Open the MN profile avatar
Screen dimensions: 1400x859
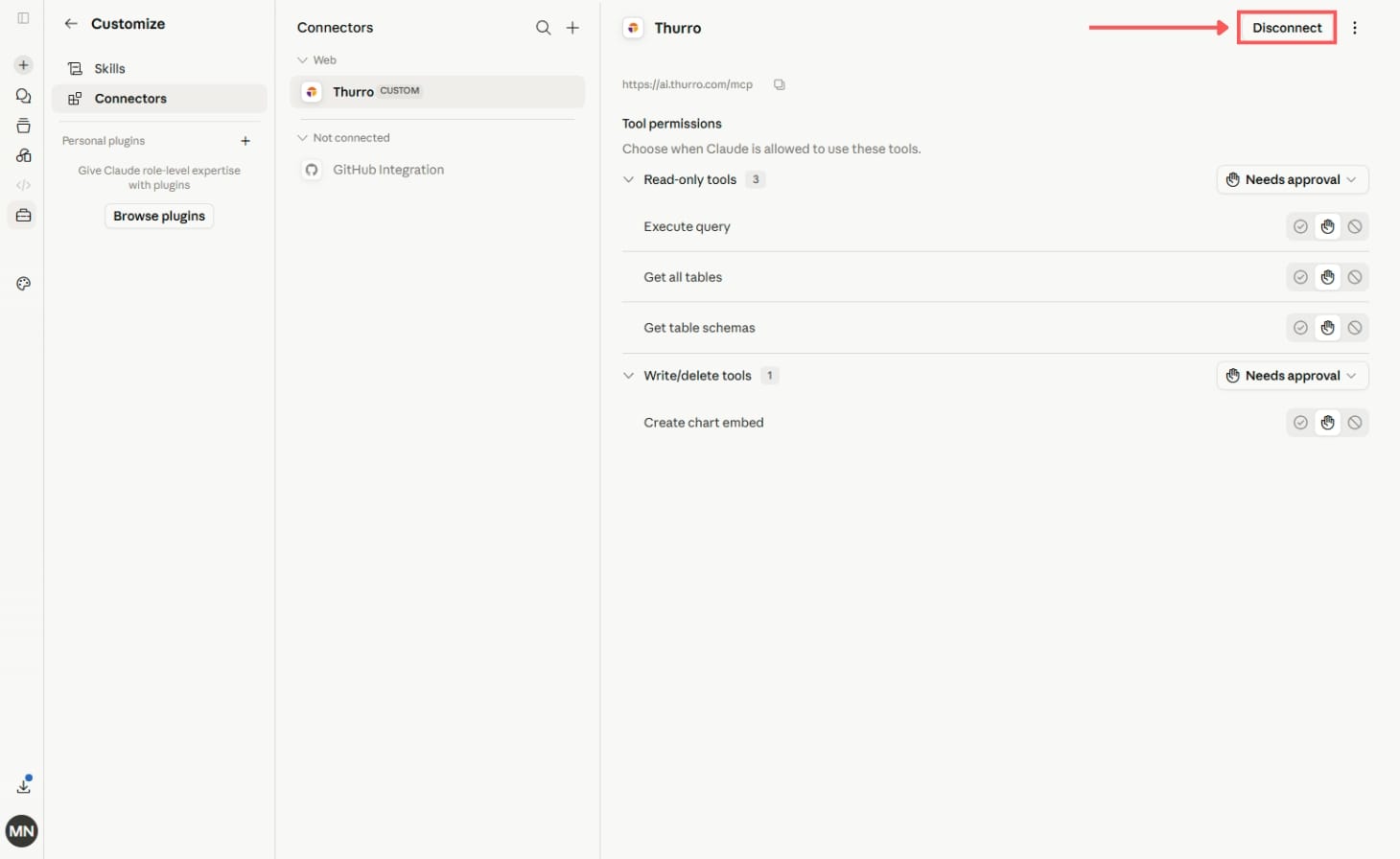[x=22, y=831]
